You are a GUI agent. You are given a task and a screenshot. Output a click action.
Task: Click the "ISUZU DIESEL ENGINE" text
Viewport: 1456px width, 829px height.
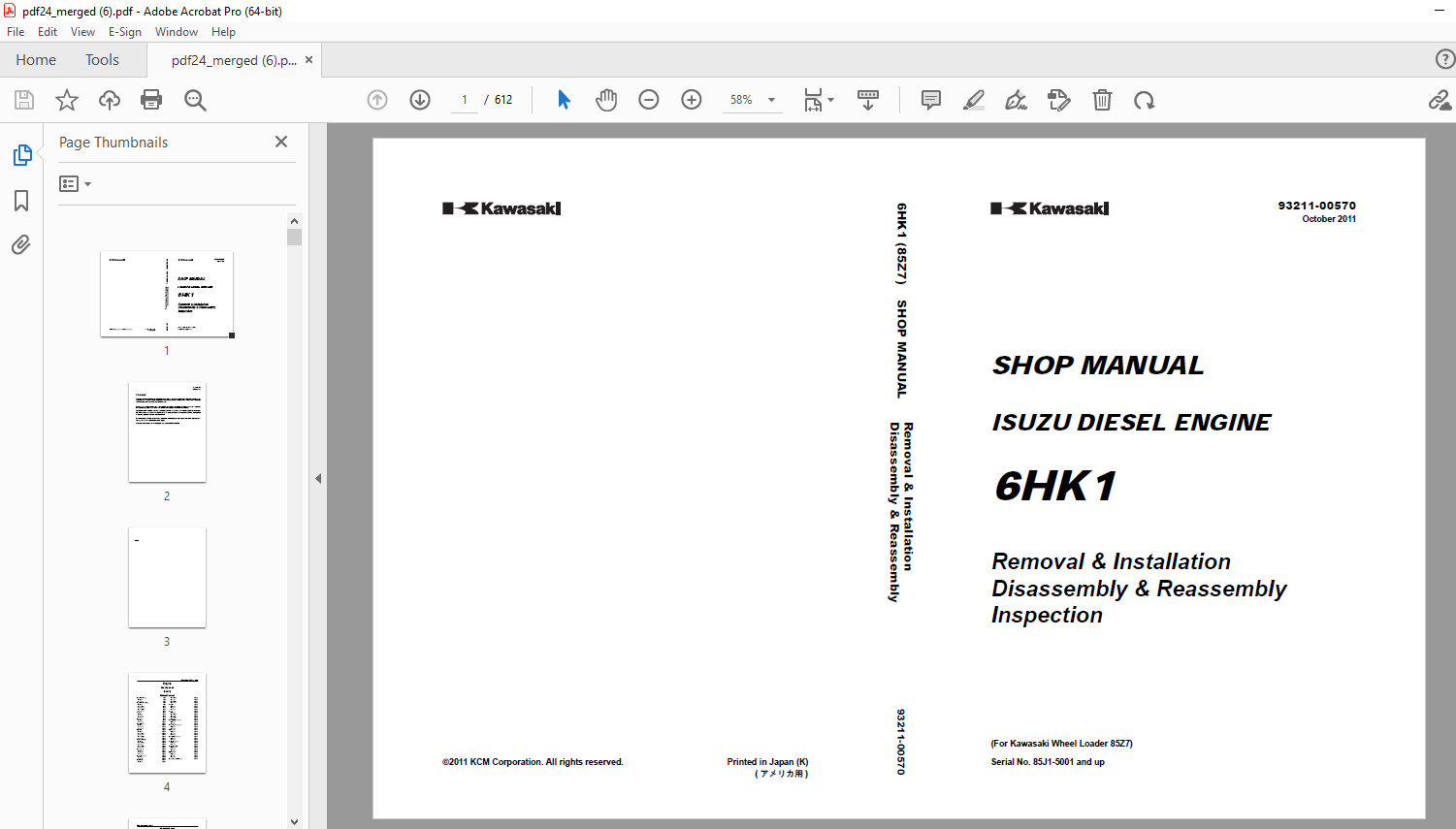pos(1131,423)
